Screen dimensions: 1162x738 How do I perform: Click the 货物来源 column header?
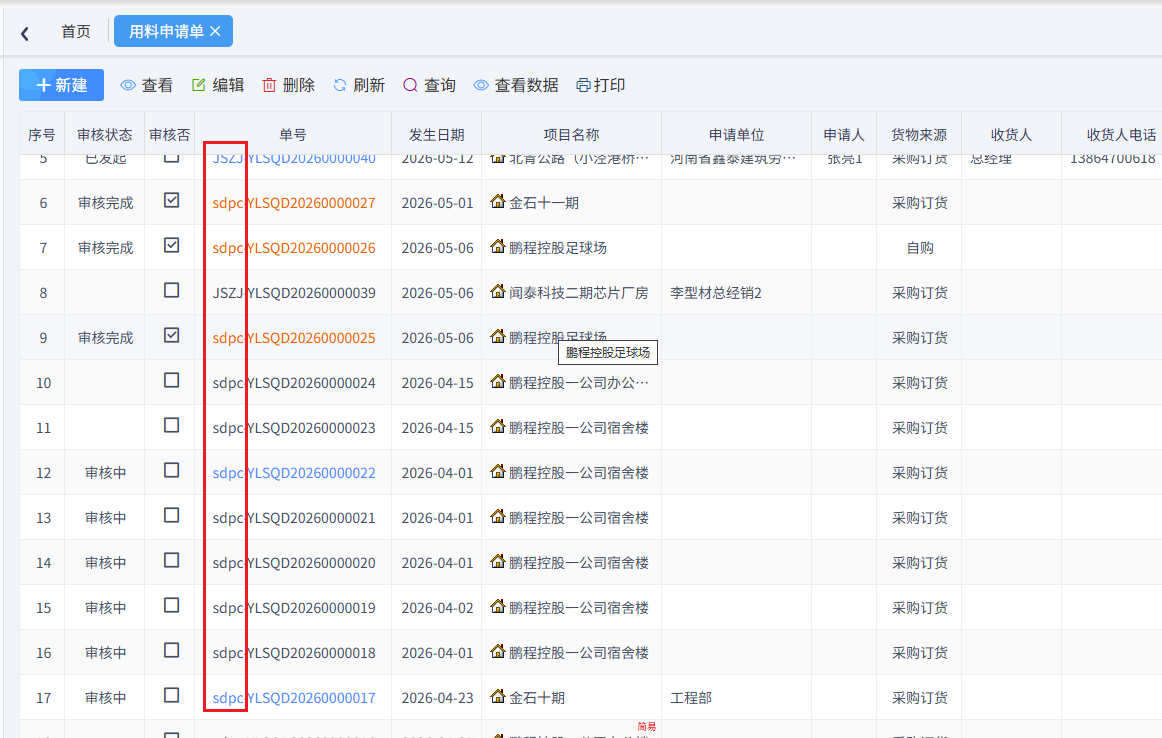click(919, 135)
